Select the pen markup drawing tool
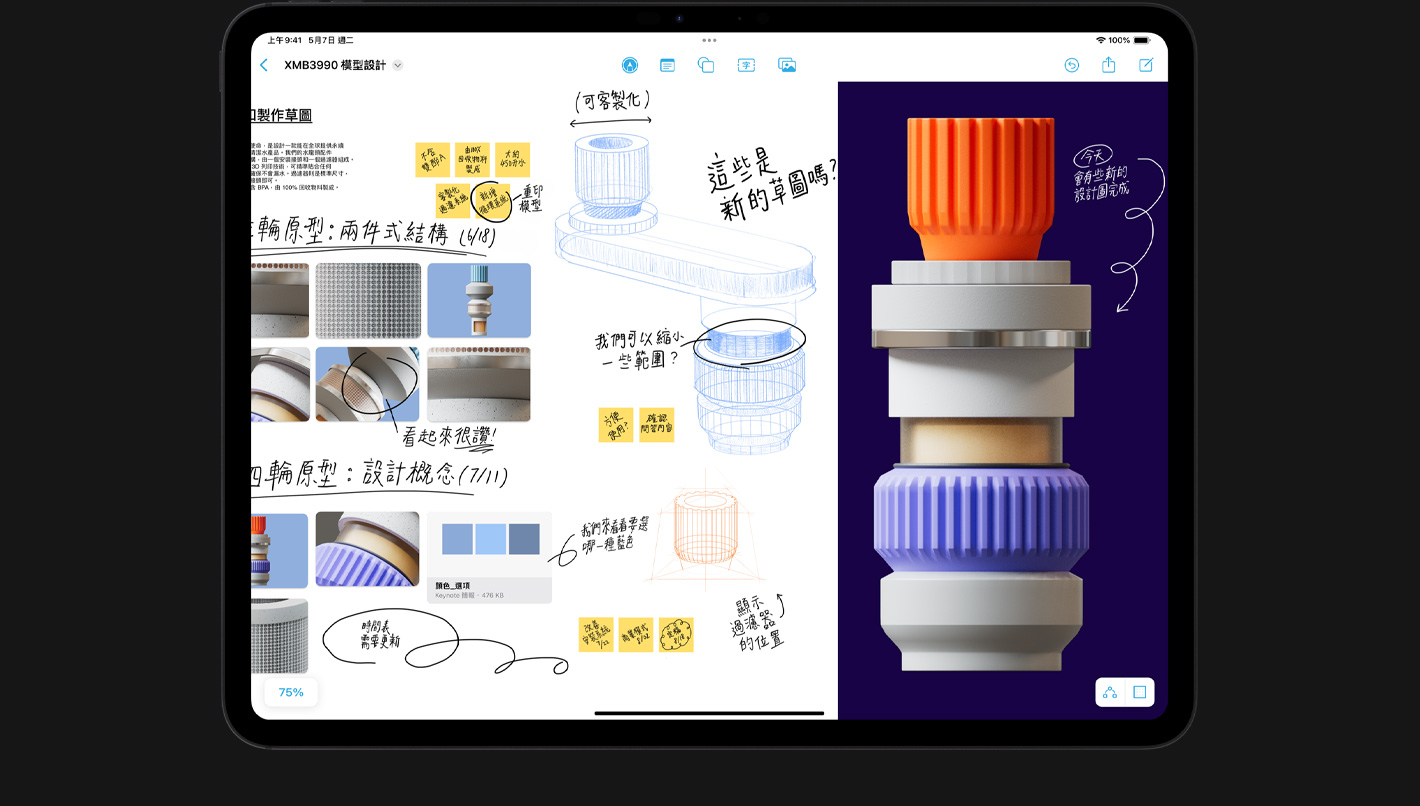 [629, 65]
